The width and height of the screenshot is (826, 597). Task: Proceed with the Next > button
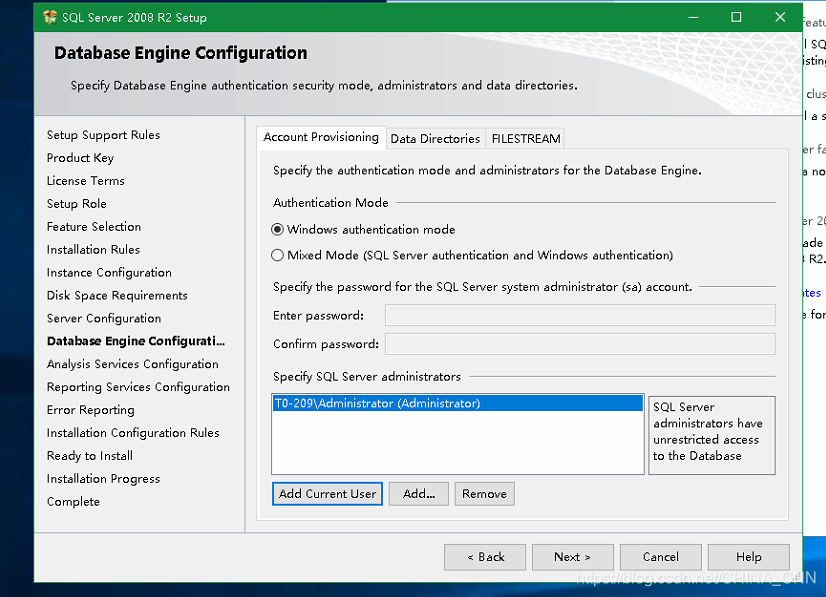[x=573, y=557]
